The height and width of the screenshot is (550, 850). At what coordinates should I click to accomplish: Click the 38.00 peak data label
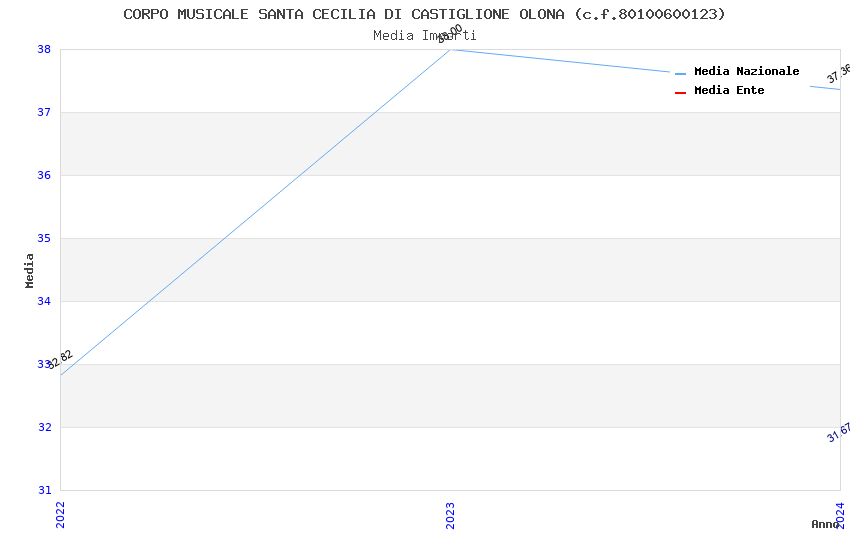450,34
